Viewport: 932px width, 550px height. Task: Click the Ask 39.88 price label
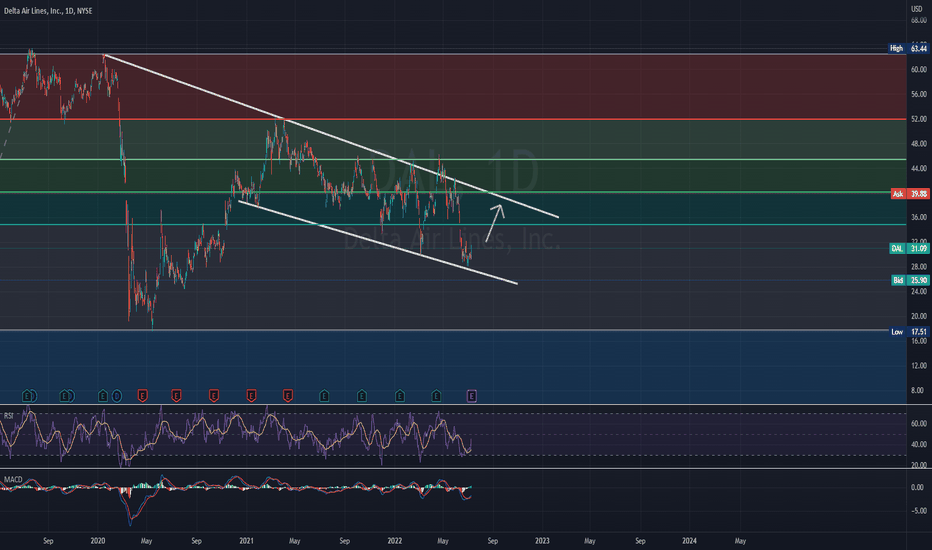click(x=909, y=194)
